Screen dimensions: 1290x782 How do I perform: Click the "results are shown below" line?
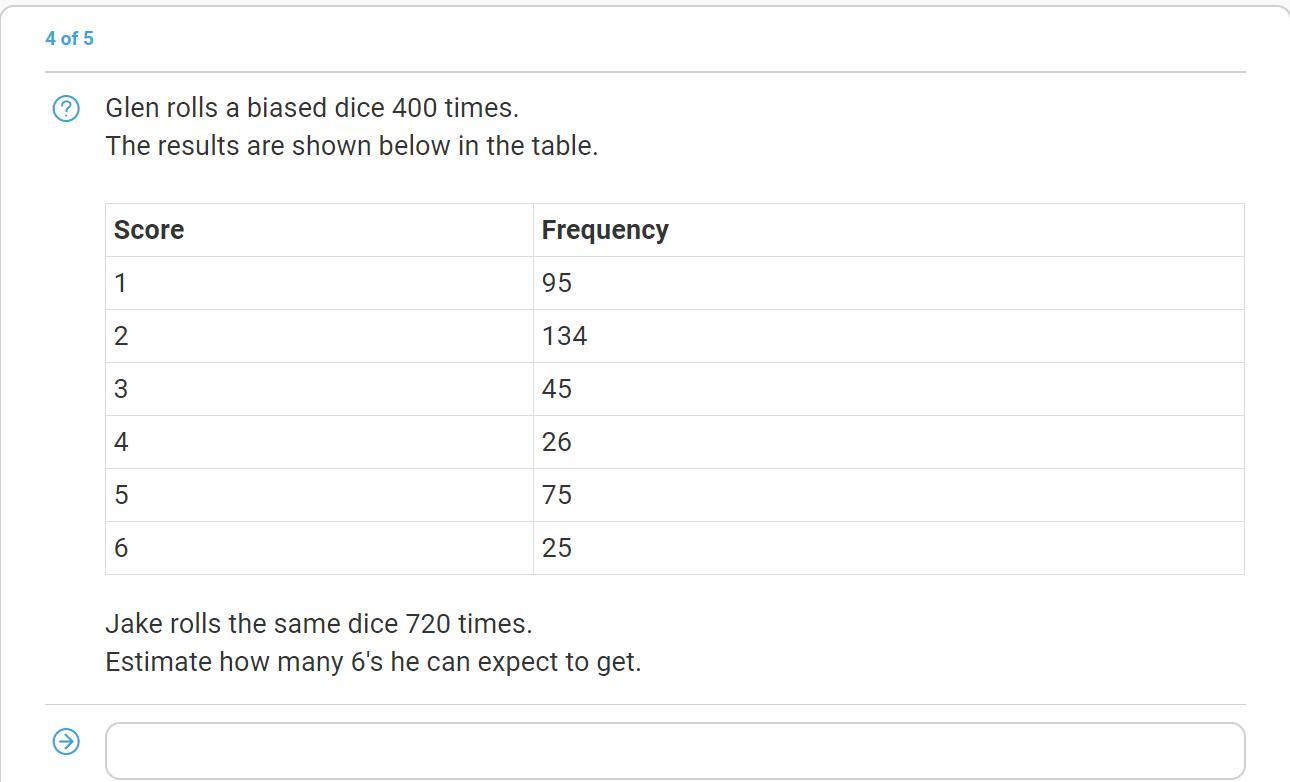(x=352, y=146)
